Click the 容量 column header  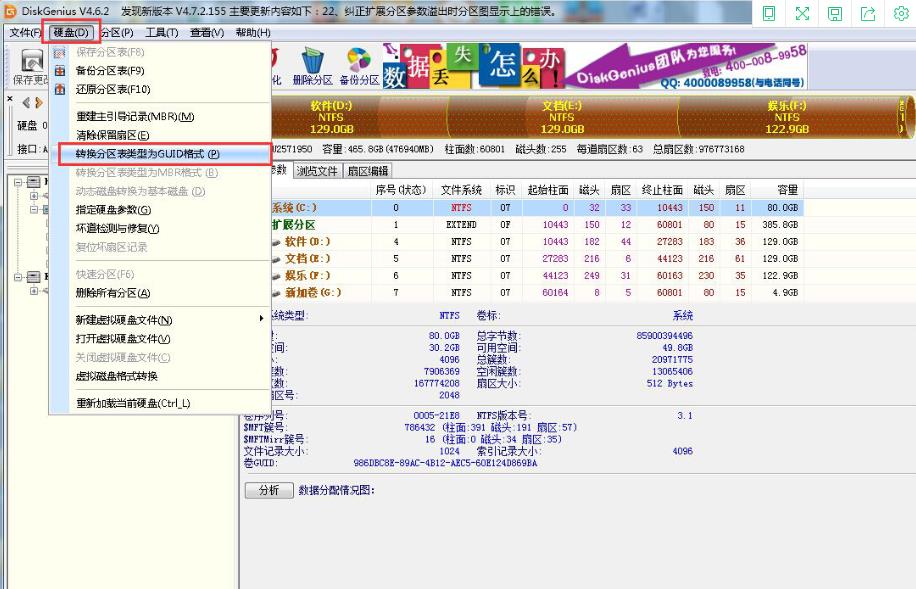[x=777, y=190]
